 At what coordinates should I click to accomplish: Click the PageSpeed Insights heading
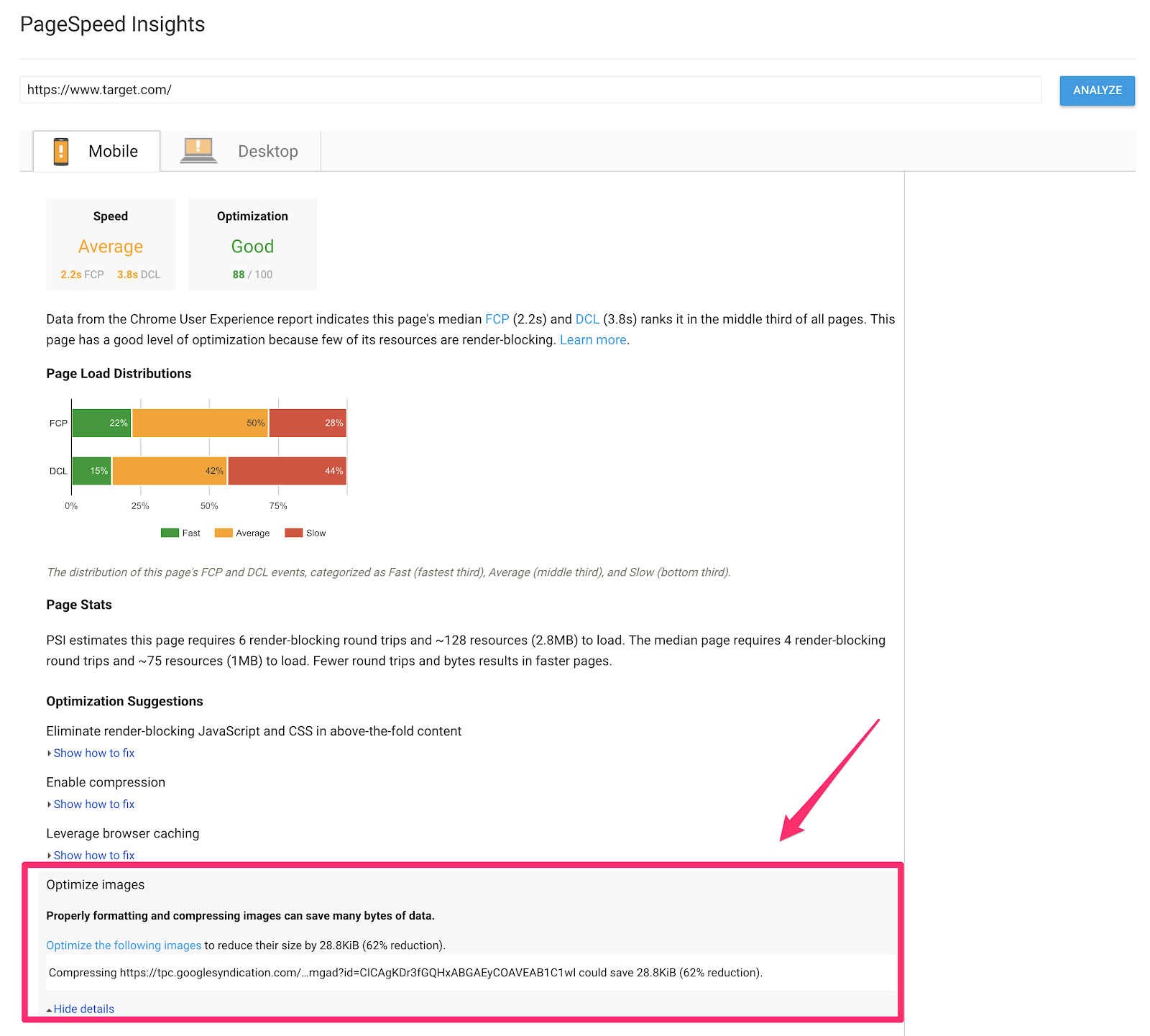click(113, 24)
